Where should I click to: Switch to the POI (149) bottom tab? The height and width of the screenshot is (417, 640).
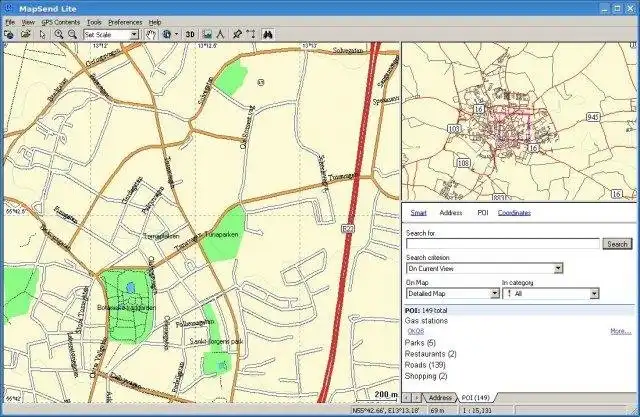(x=476, y=397)
